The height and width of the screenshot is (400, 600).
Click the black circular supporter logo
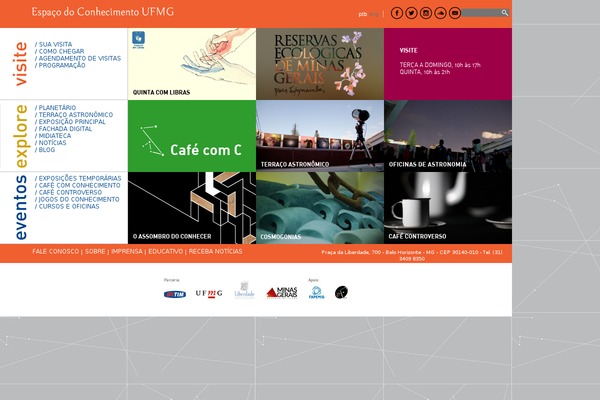[x=341, y=292]
